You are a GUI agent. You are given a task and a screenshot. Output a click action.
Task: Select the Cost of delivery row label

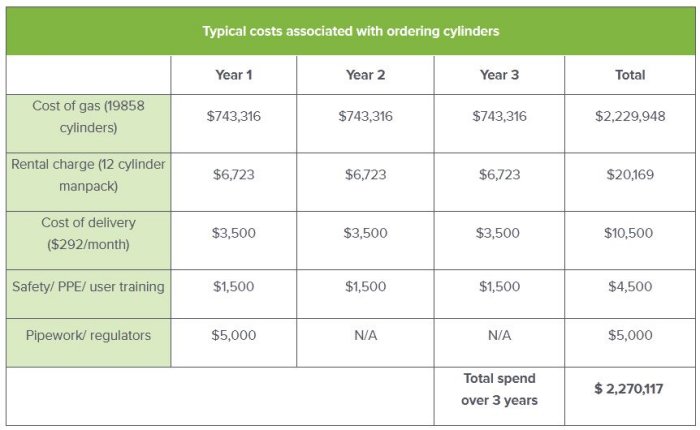coord(89,232)
